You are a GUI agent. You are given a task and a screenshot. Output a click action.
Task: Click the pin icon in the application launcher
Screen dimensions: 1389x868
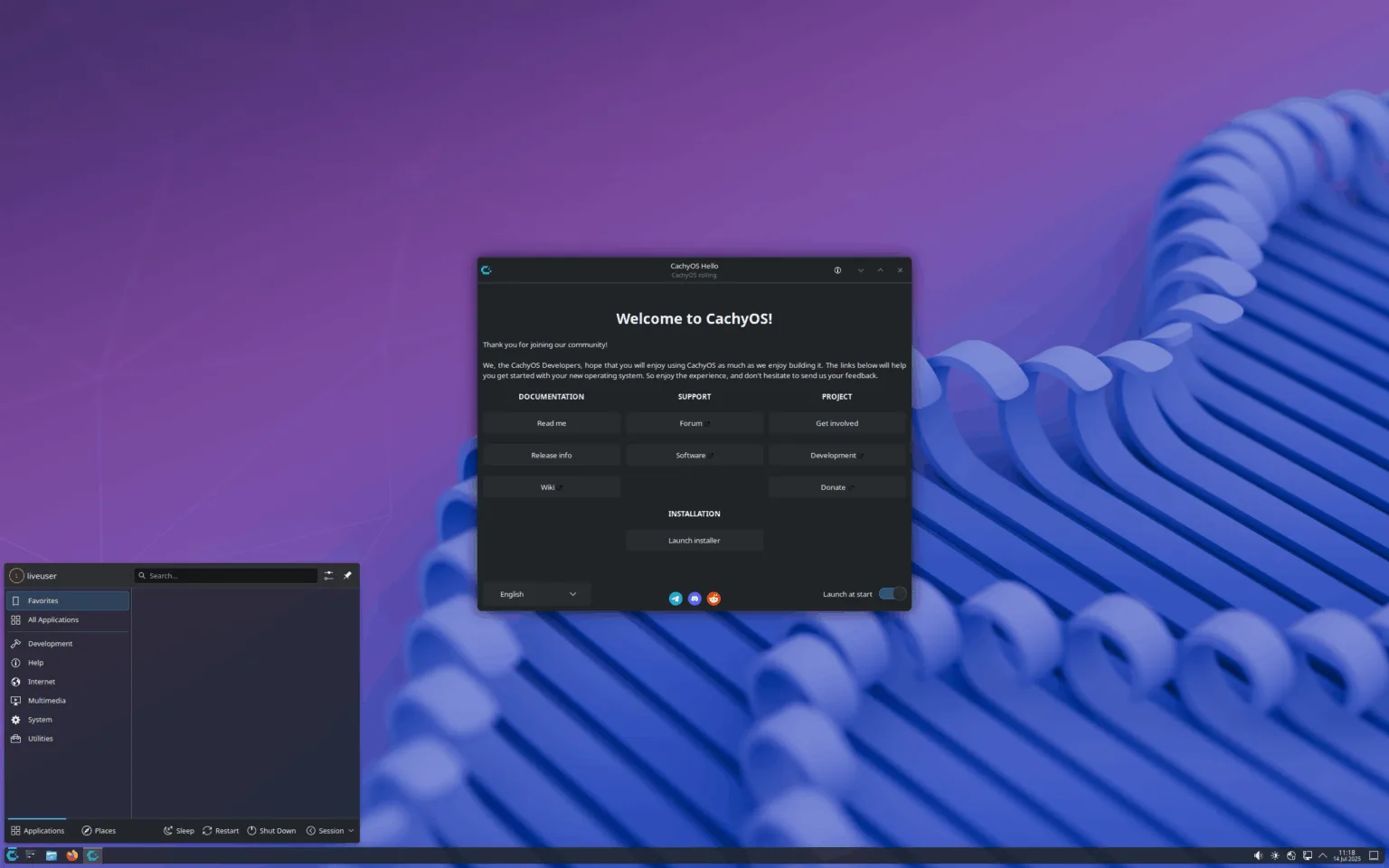(347, 575)
